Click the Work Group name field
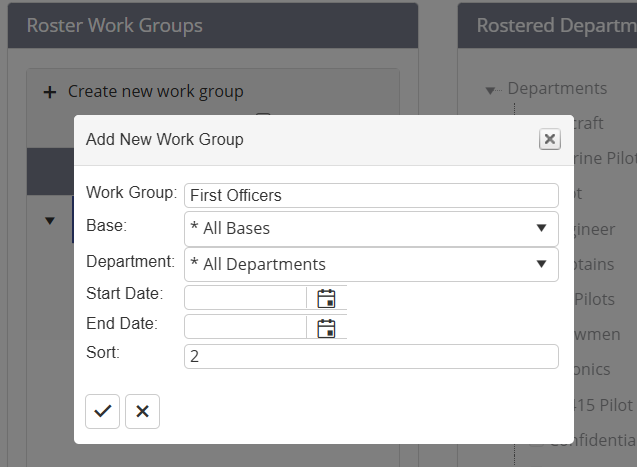Image resolution: width=637 pixels, height=467 pixels. tap(371, 195)
